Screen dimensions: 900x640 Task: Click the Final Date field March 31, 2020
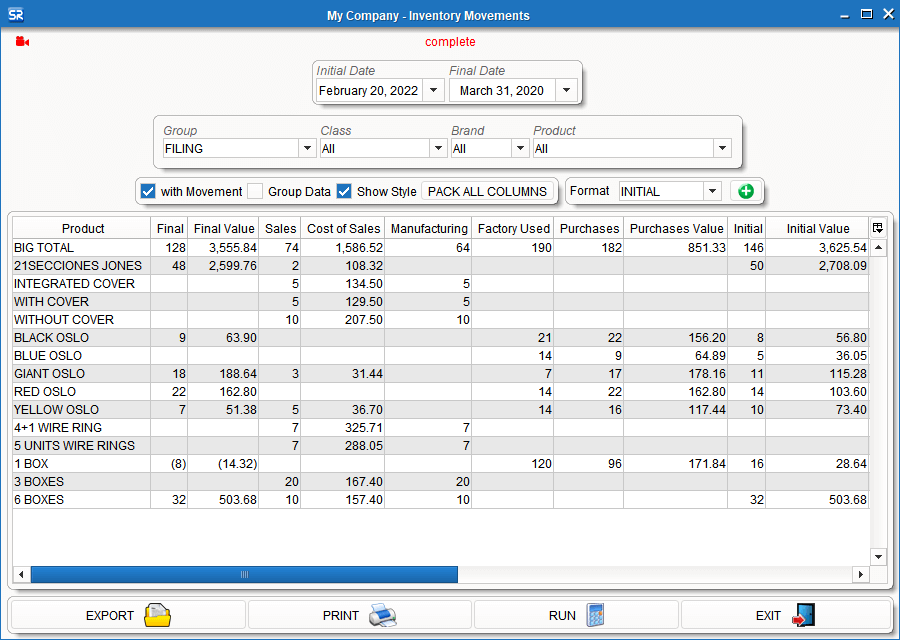[x=502, y=90]
